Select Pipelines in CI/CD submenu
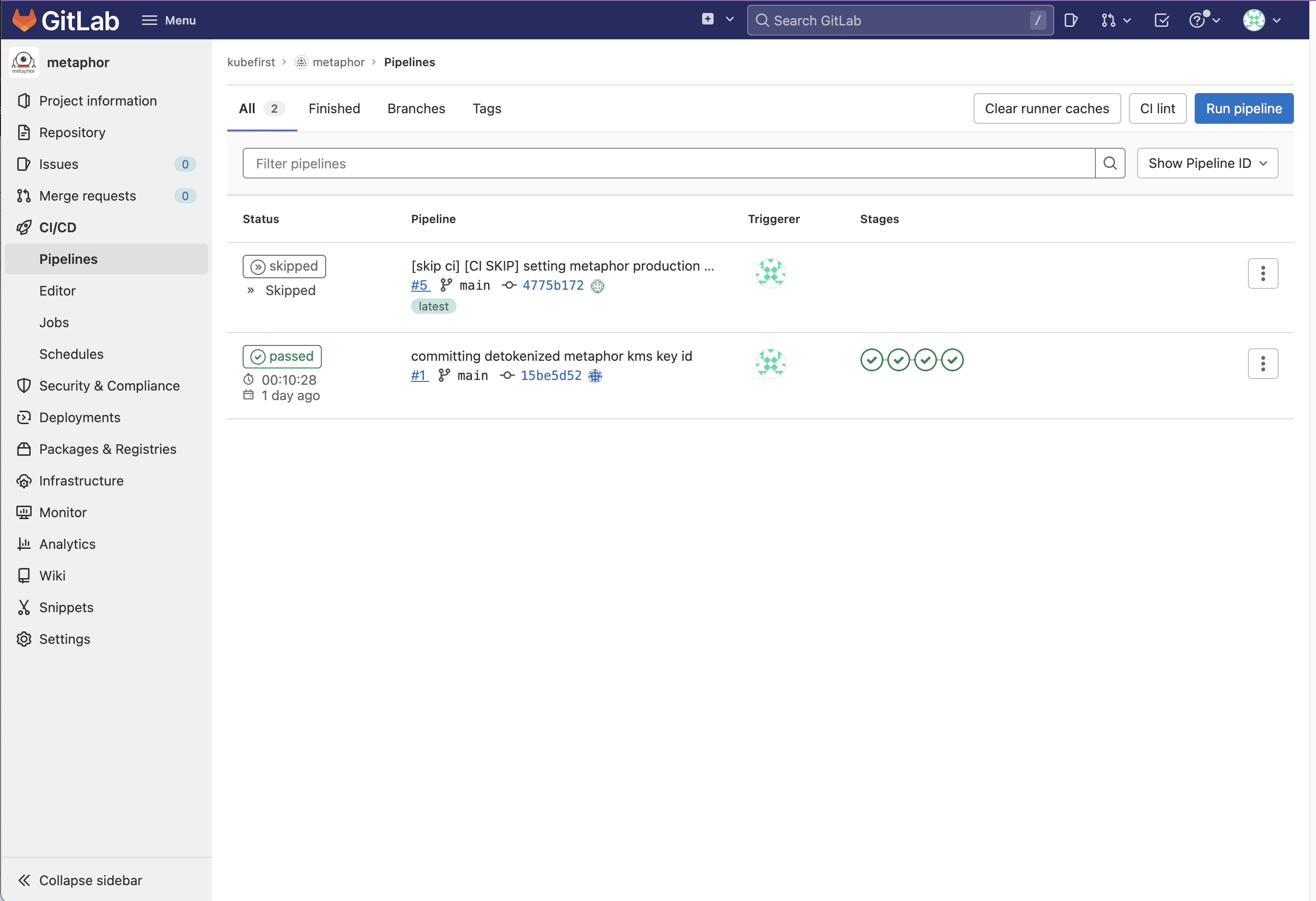1316x901 pixels. click(106, 259)
